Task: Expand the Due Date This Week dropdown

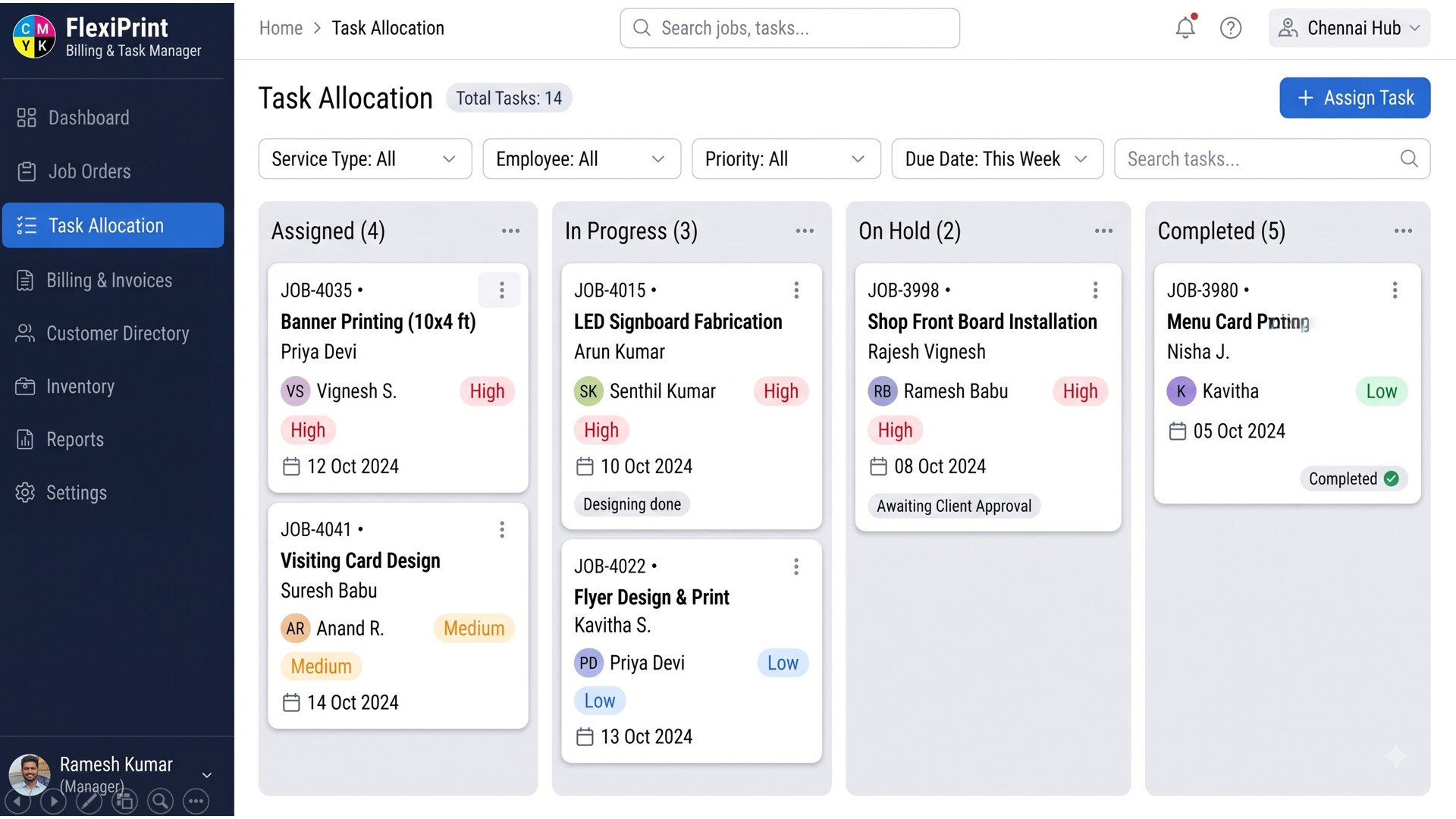Action: coord(997,158)
